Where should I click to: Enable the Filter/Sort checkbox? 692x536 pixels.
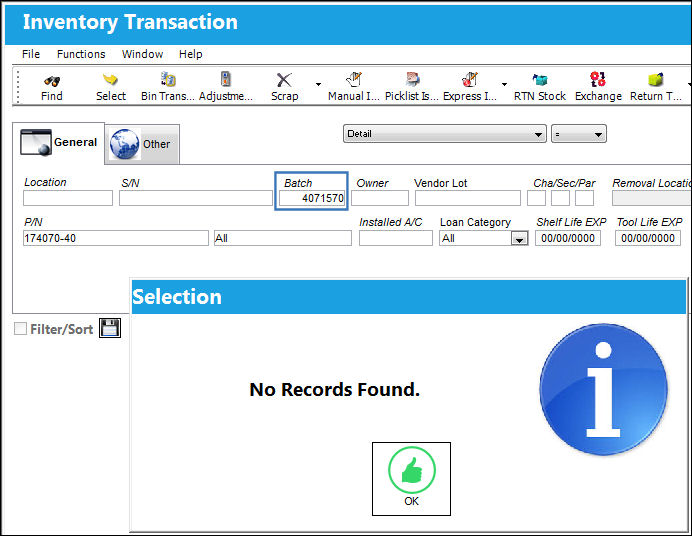[x=20, y=329]
